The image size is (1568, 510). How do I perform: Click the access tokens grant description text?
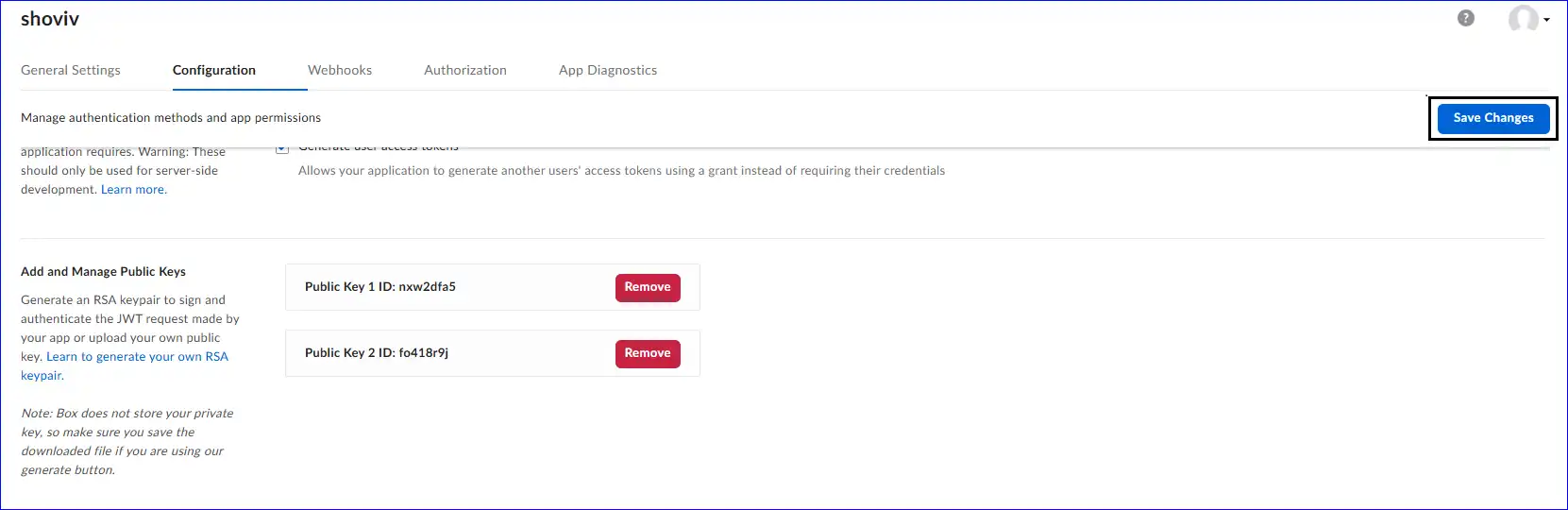[621, 171]
